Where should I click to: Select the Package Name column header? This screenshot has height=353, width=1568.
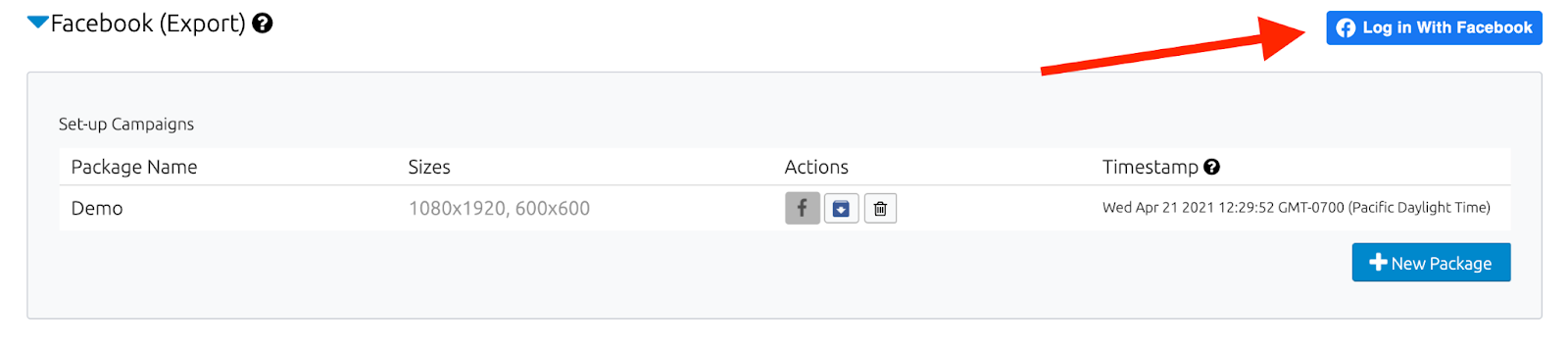coord(134,167)
